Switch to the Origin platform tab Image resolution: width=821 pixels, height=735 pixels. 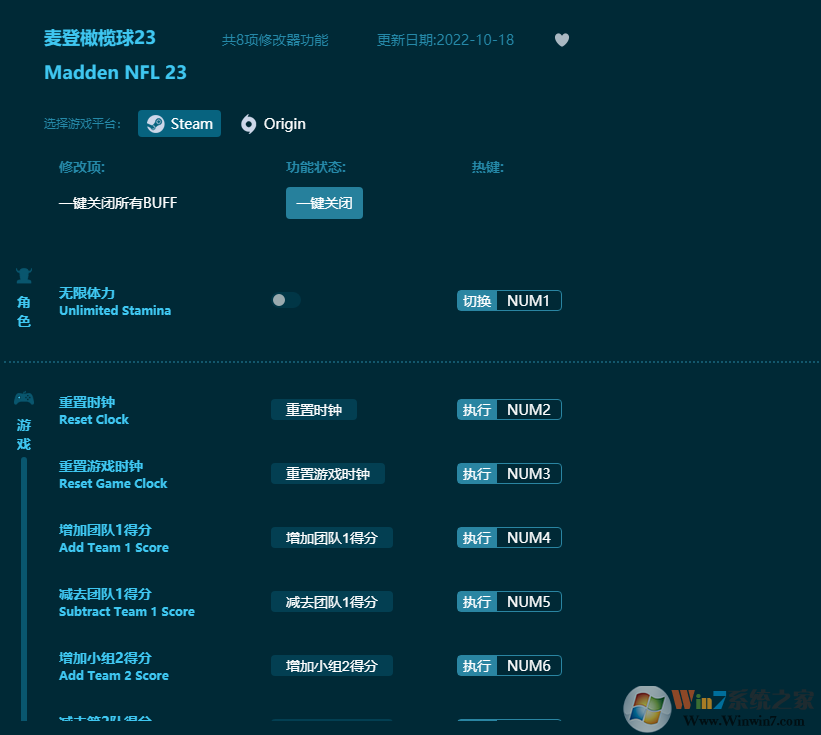[272, 123]
